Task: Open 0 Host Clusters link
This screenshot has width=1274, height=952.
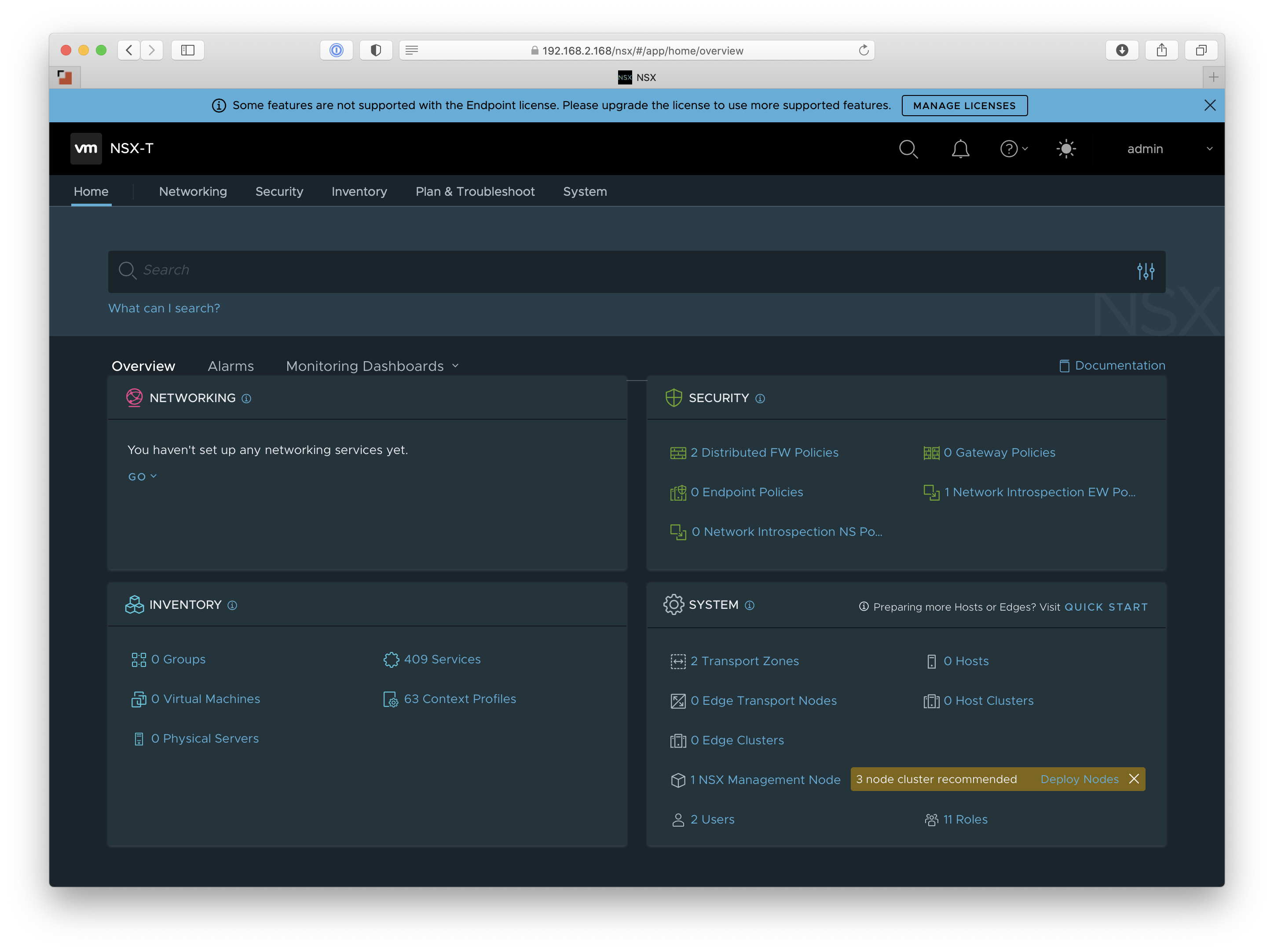Action: pos(988,701)
